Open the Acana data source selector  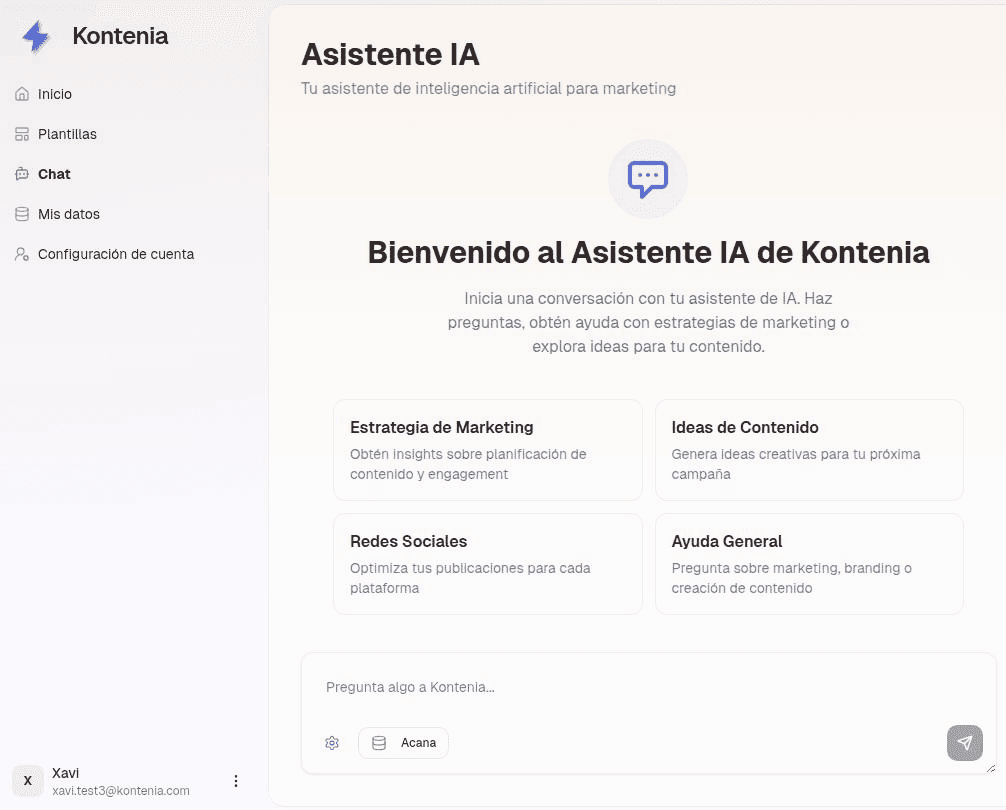(x=403, y=743)
